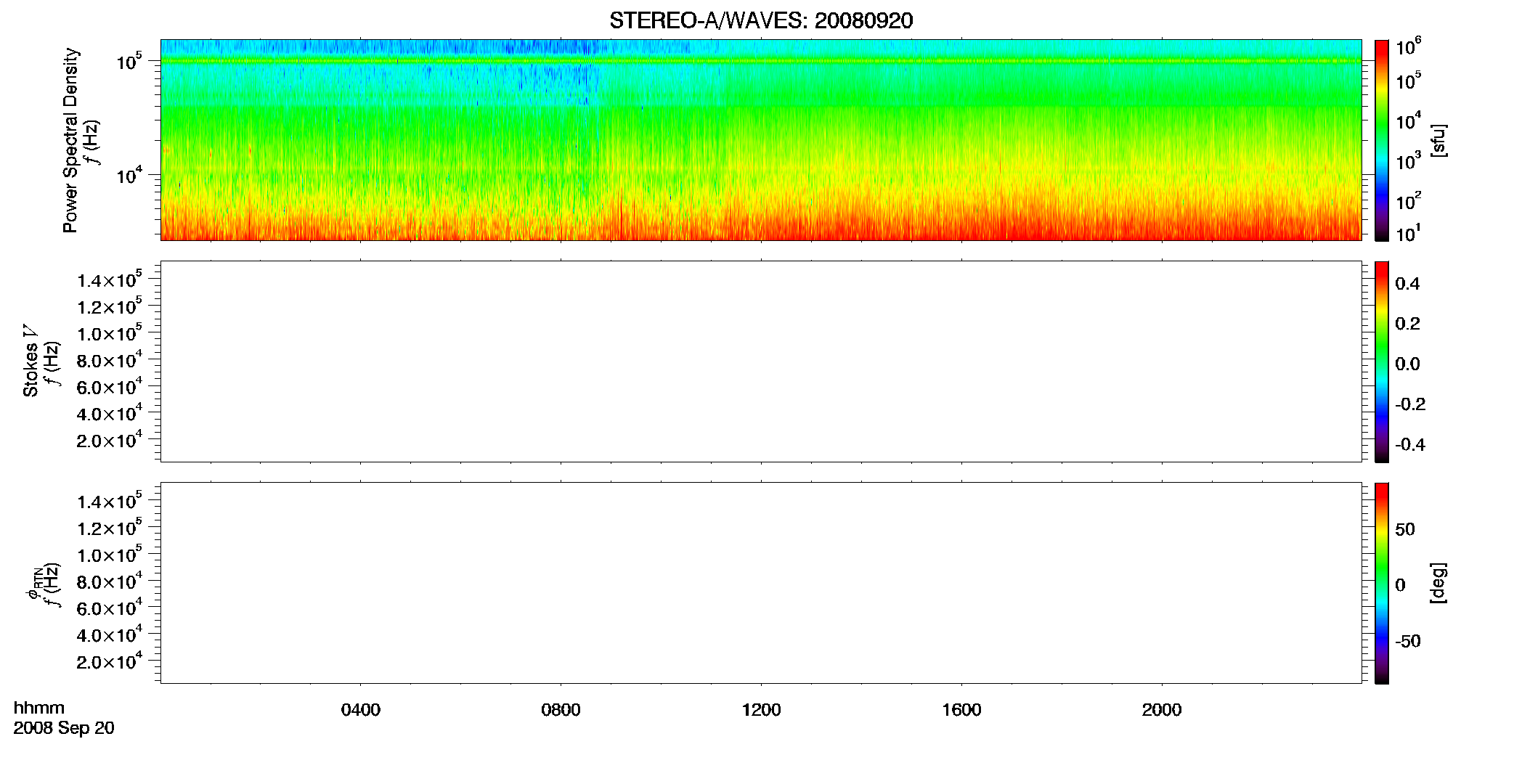The image size is (1522, 784).
Task: Click the 0.2 tick on Stokes colorbar
Action: tap(1407, 324)
